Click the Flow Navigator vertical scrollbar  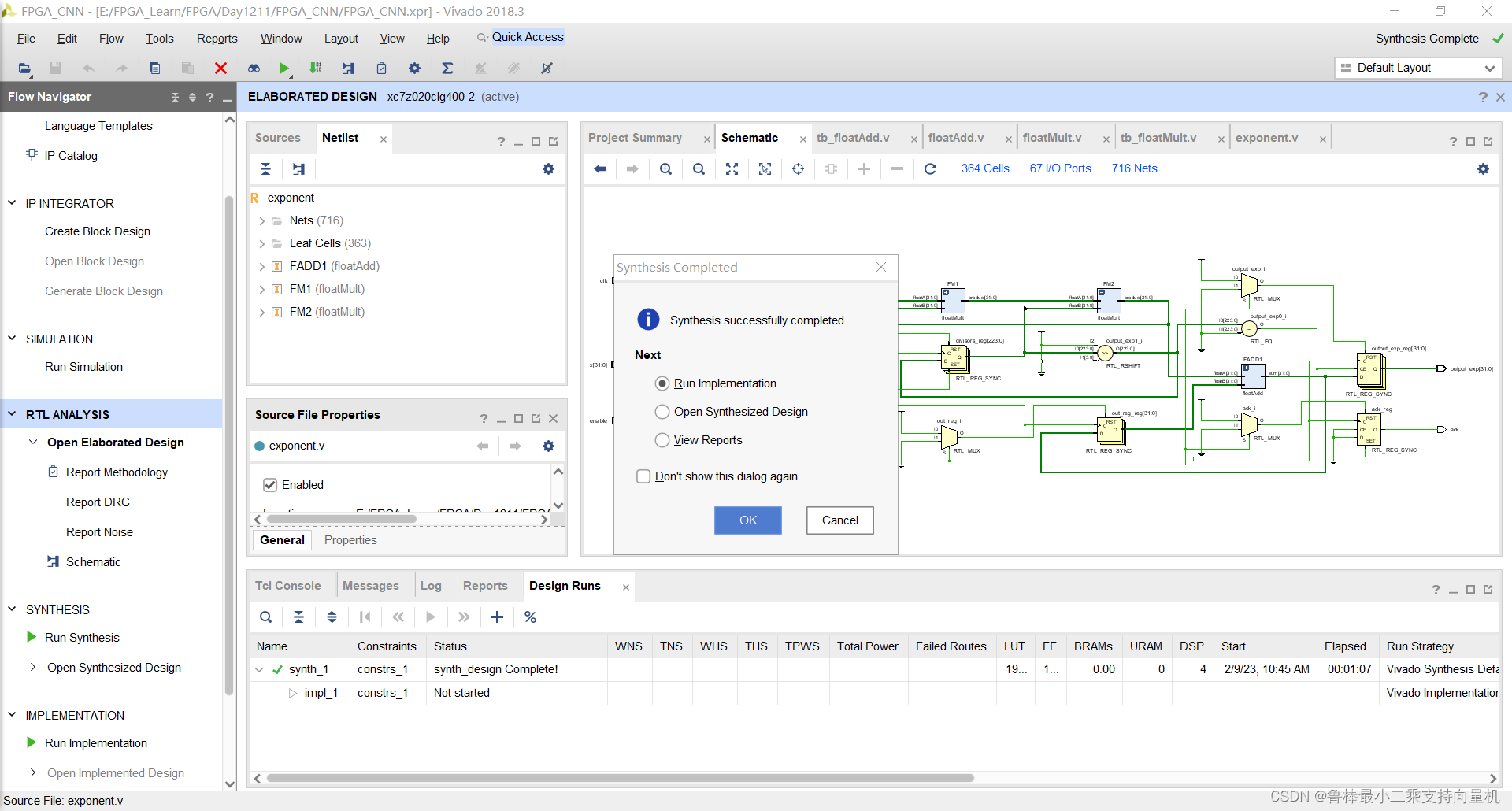tap(230, 446)
